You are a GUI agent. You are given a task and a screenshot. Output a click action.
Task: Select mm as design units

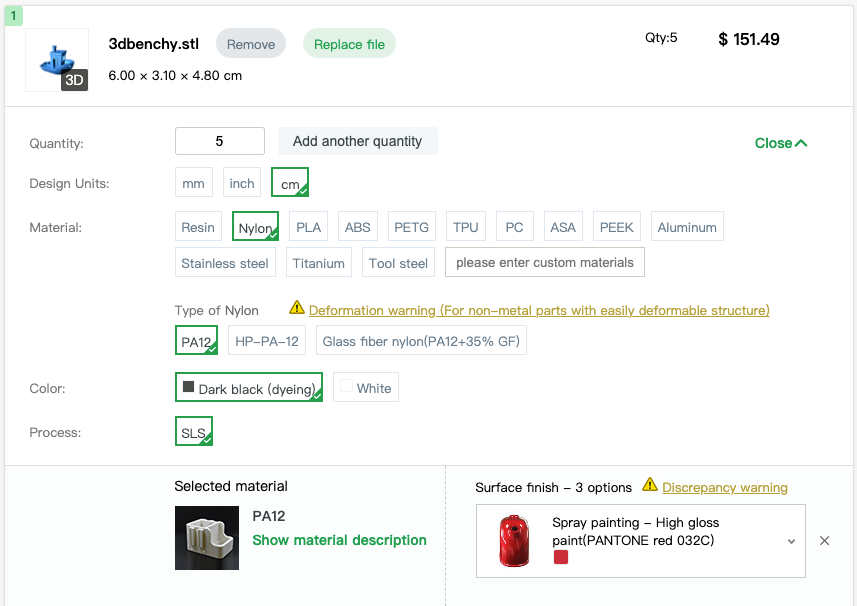(x=193, y=183)
